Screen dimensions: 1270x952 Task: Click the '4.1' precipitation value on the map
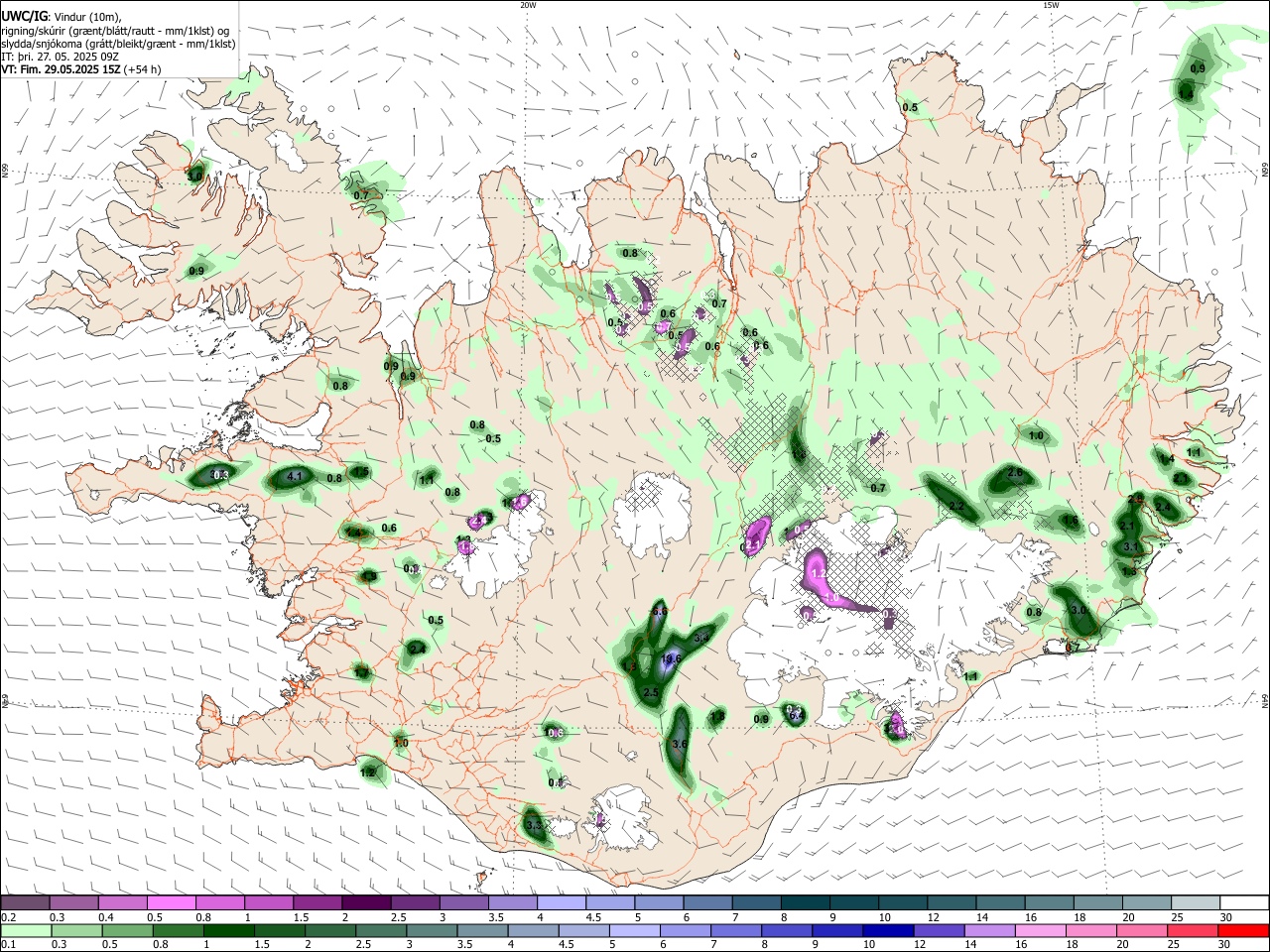(295, 477)
